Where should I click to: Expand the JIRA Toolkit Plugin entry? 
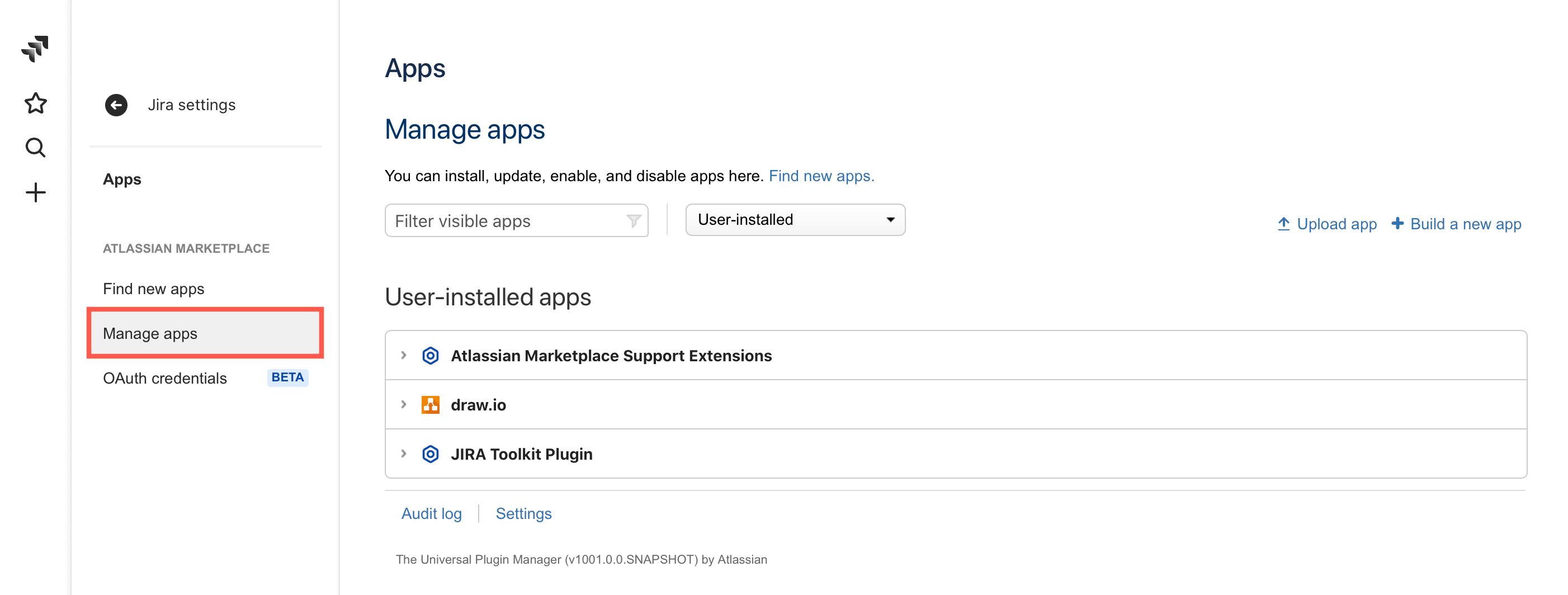click(404, 453)
